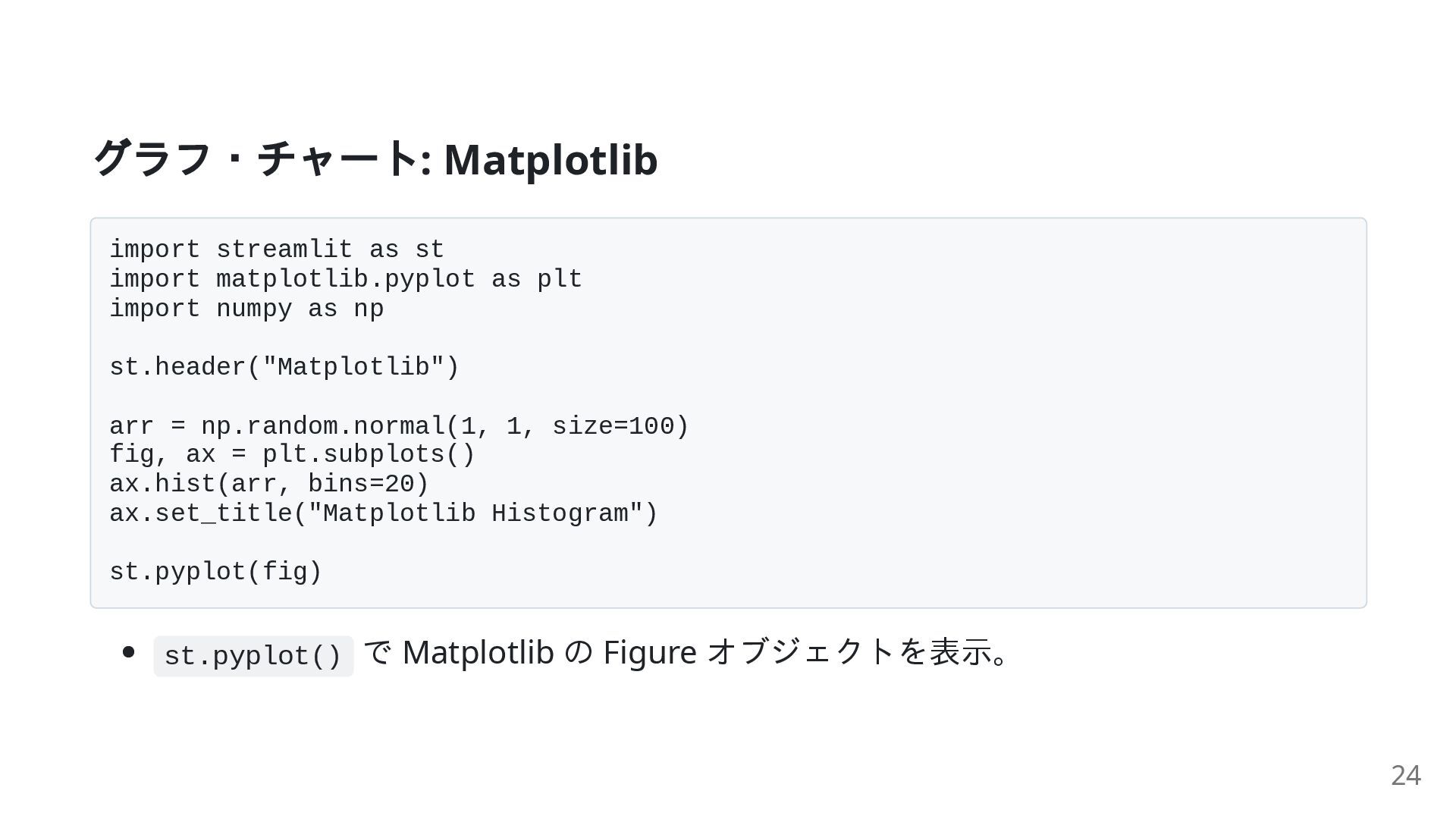Click the "import numpy as np" line

coord(246,309)
